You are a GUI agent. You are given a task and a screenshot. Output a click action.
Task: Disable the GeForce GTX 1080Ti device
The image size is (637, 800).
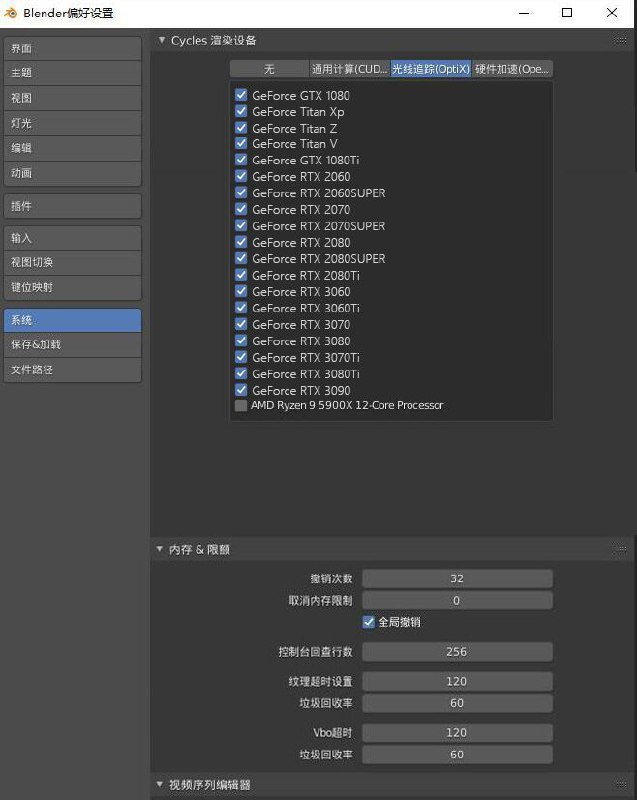point(241,160)
